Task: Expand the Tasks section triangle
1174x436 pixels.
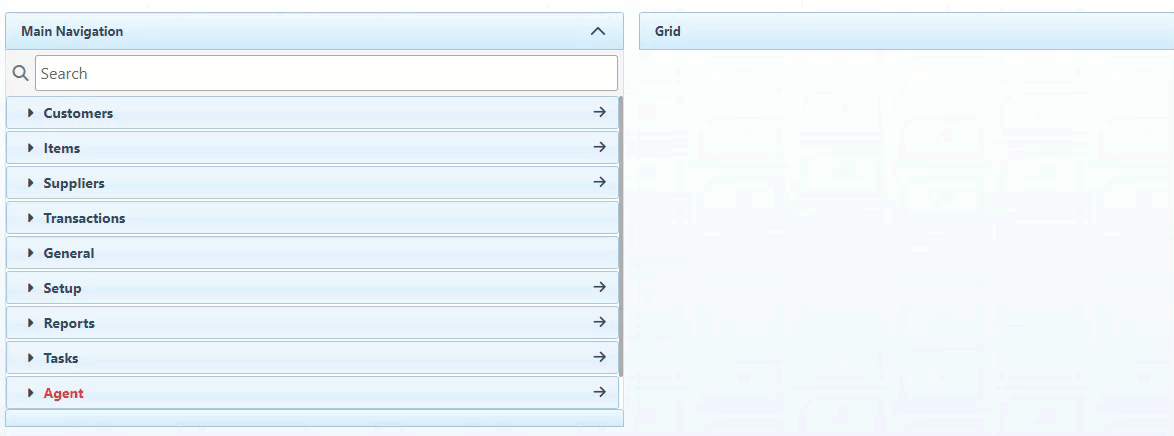Action: tap(31, 358)
